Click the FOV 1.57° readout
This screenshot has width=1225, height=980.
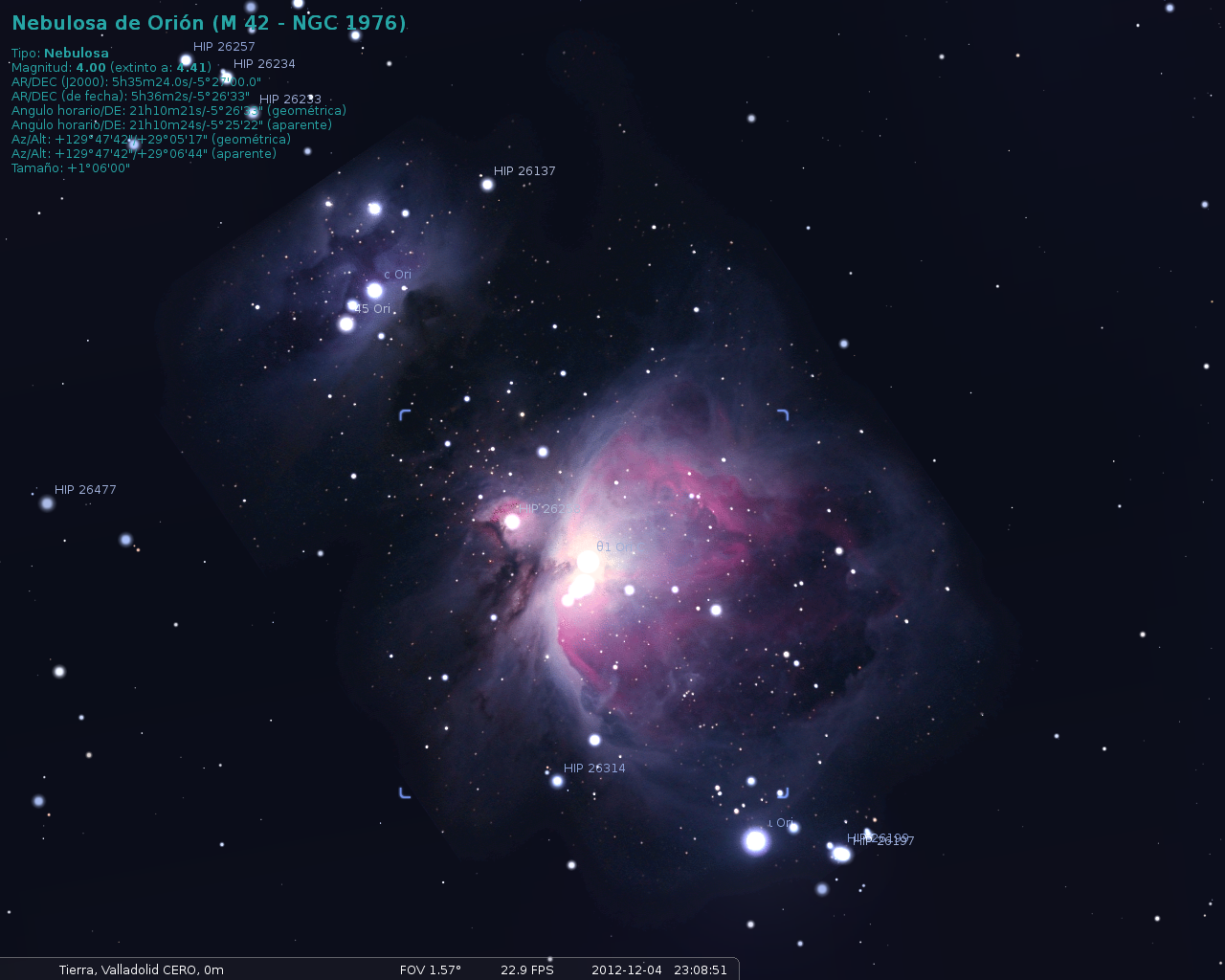[x=430, y=969]
